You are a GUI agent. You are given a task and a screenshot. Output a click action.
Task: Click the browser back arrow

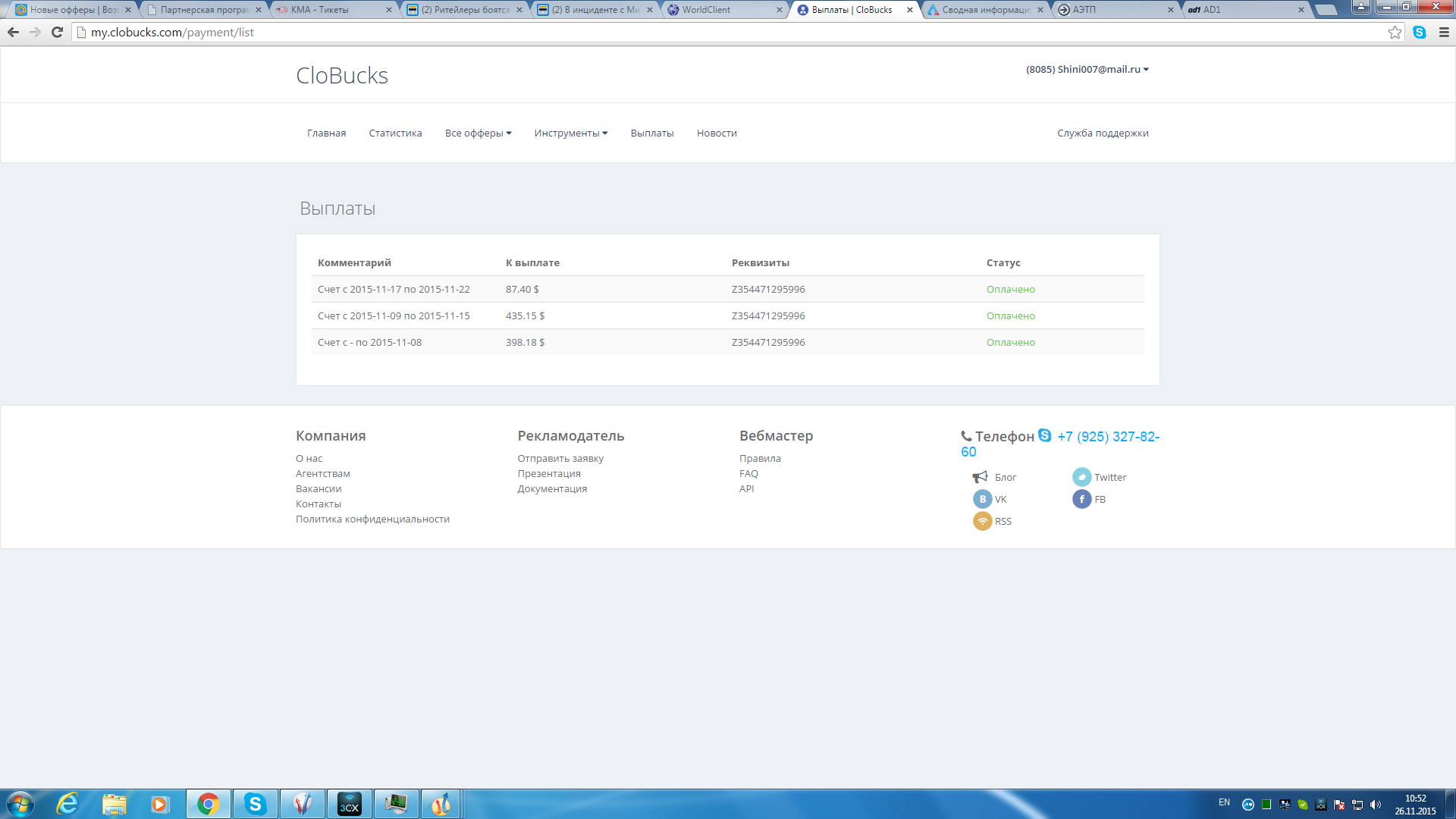click(x=13, y=33)
